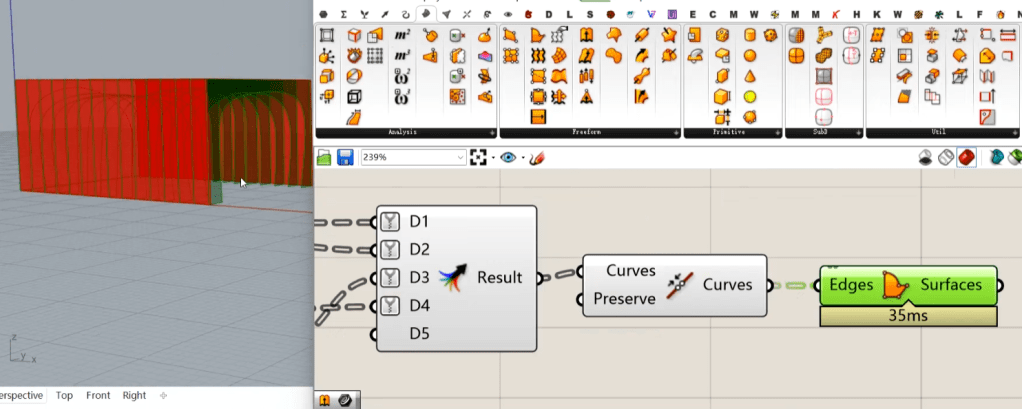The image size is (1022, 409).
Task: Click the Zoom Extents button in canvas toolbar
Action: (479, 157)
